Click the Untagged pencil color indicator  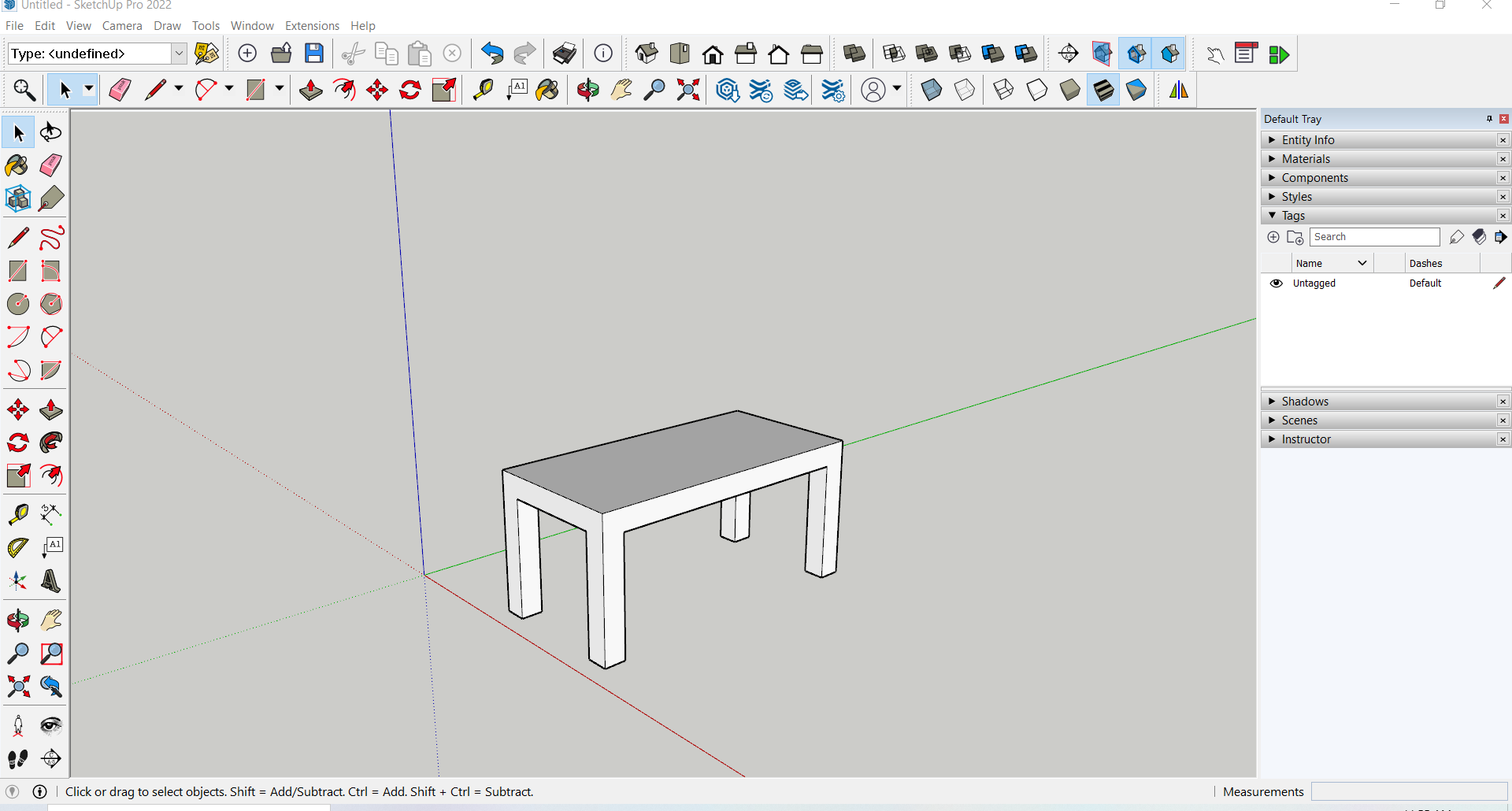pyautogui.click(x=1499, y=283)
